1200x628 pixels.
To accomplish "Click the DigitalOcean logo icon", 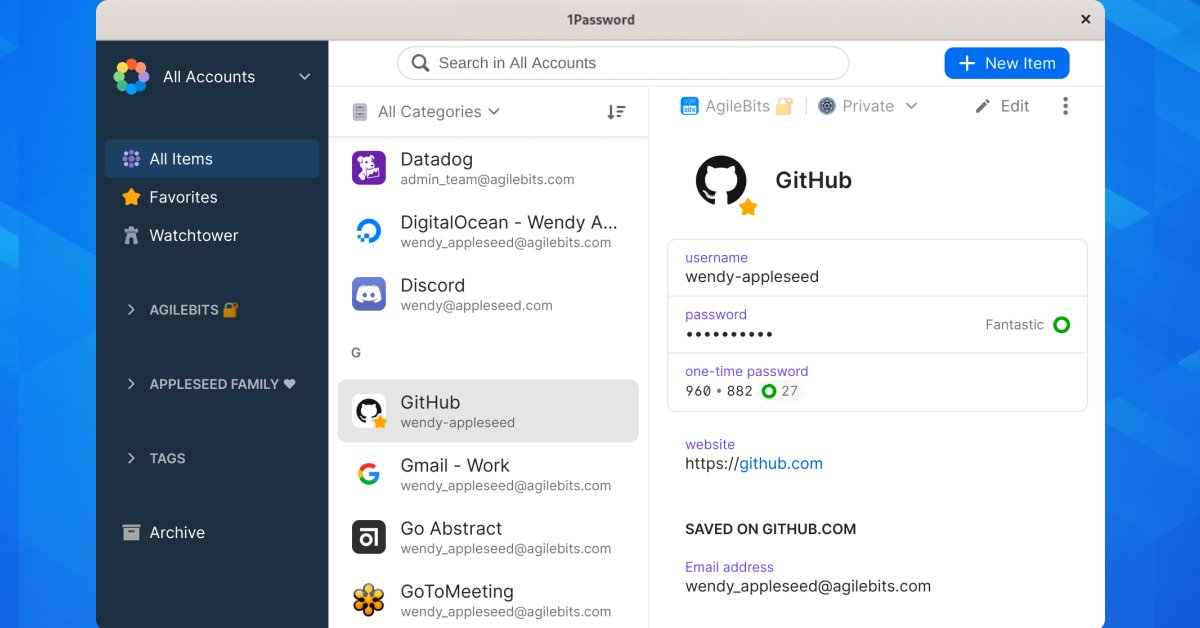I will tap(369, 231).
